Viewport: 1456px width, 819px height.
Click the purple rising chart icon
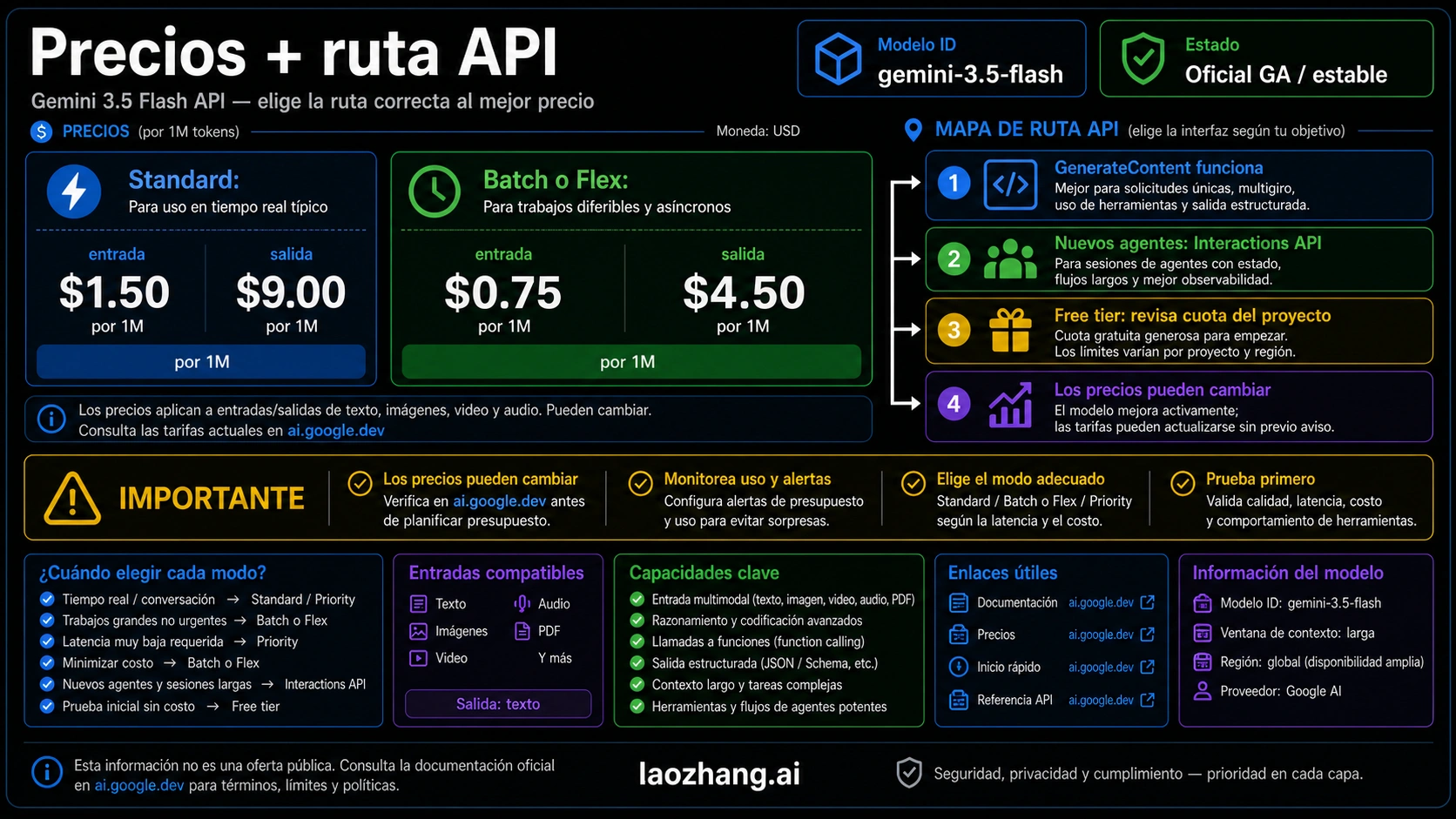tap(1010, 406)
